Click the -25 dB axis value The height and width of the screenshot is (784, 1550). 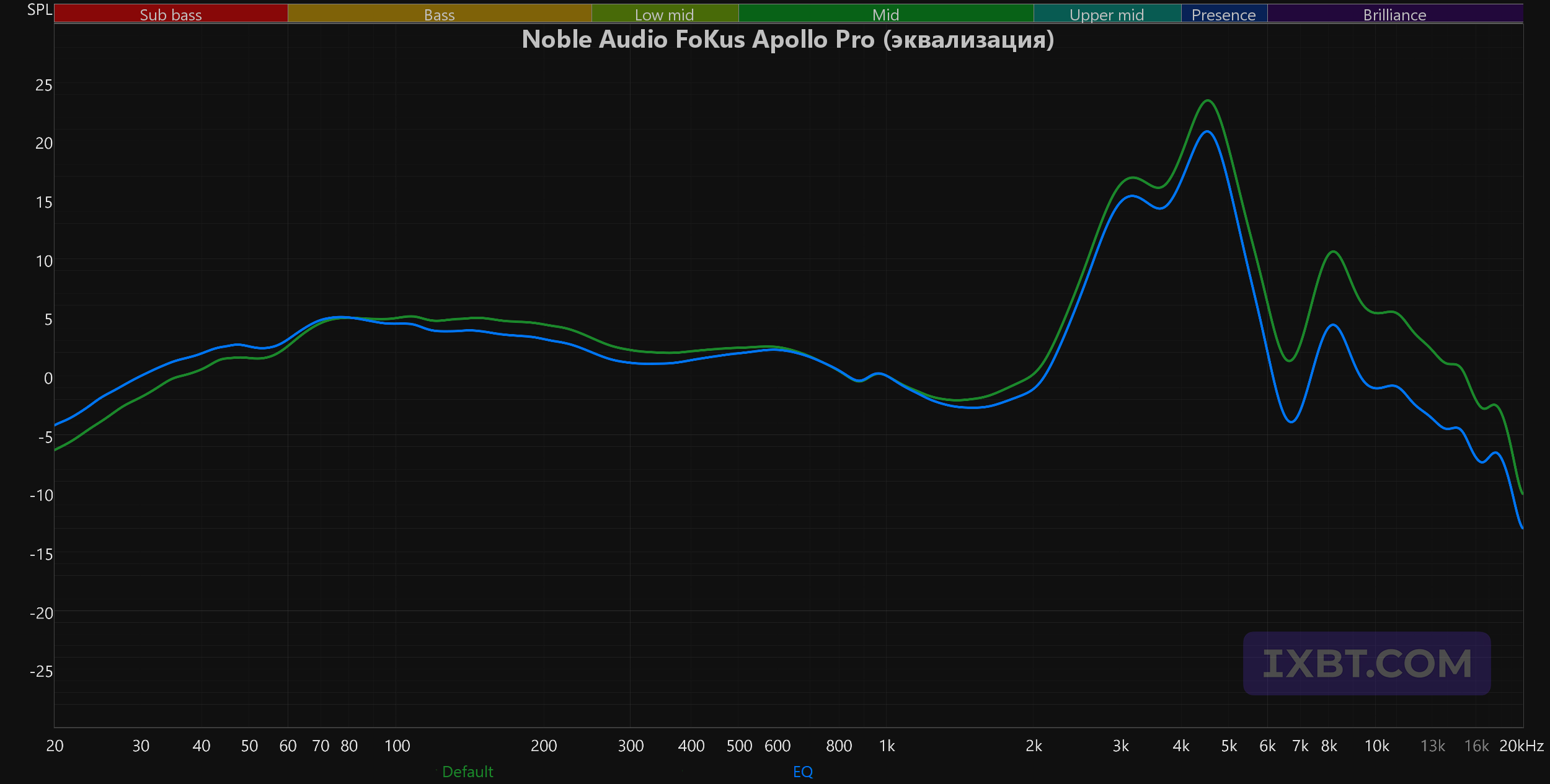coord(42,671)
